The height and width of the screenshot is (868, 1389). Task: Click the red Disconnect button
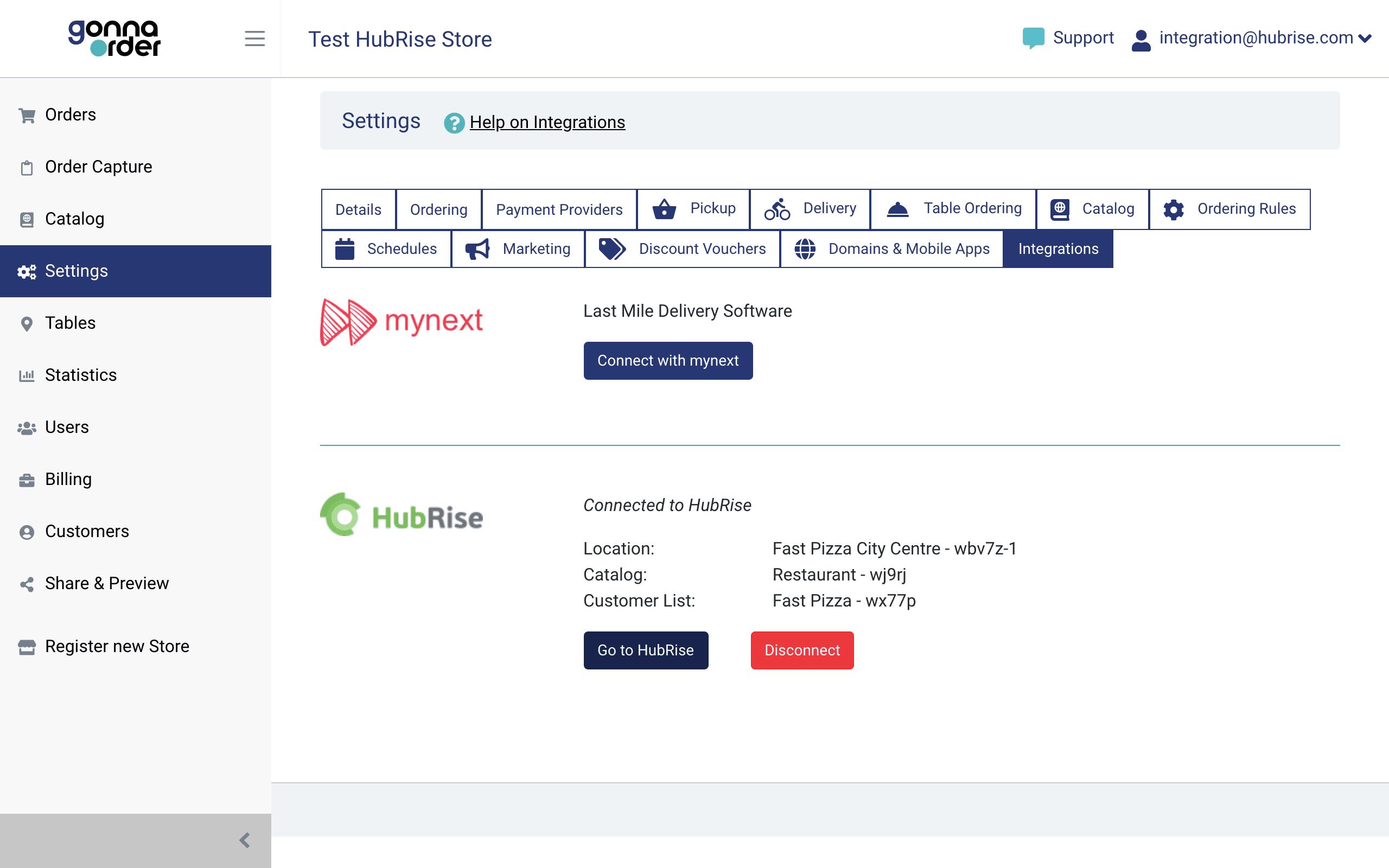click(802, 650)
